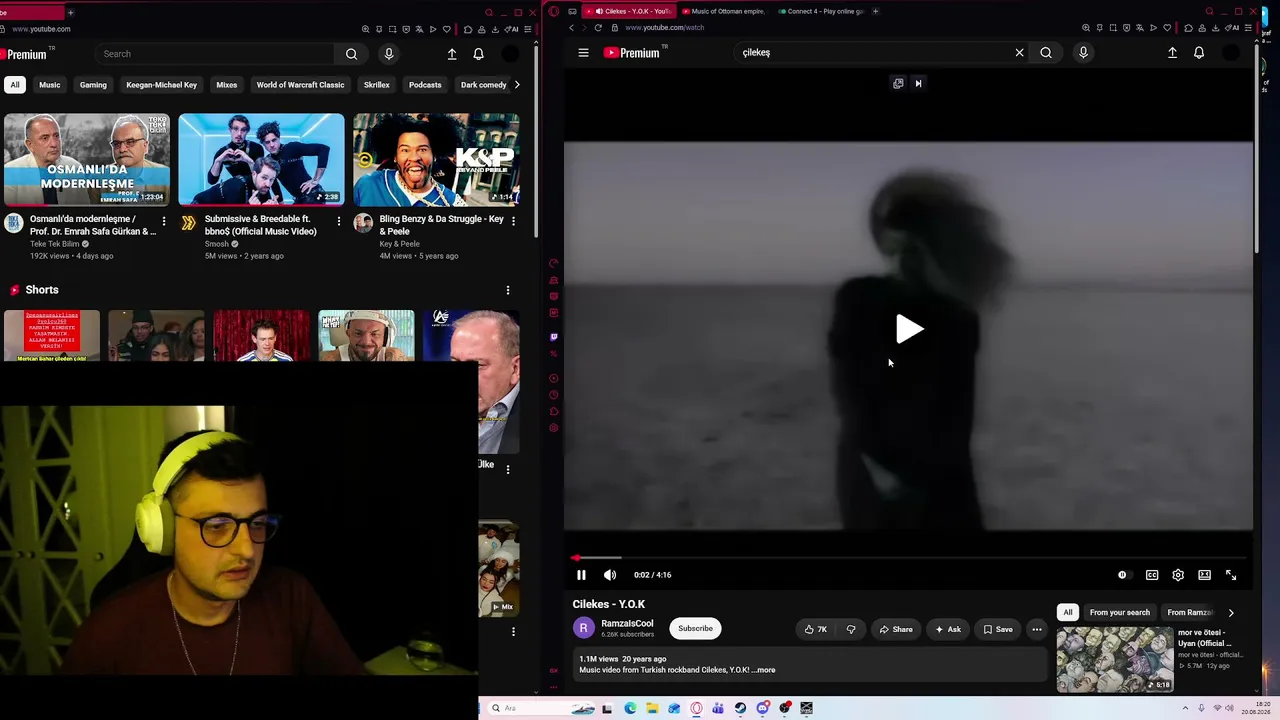Screen dimensions: 1280x720
Task: Go to YouTube Premium home in the right window
Action: click(632, 53)
